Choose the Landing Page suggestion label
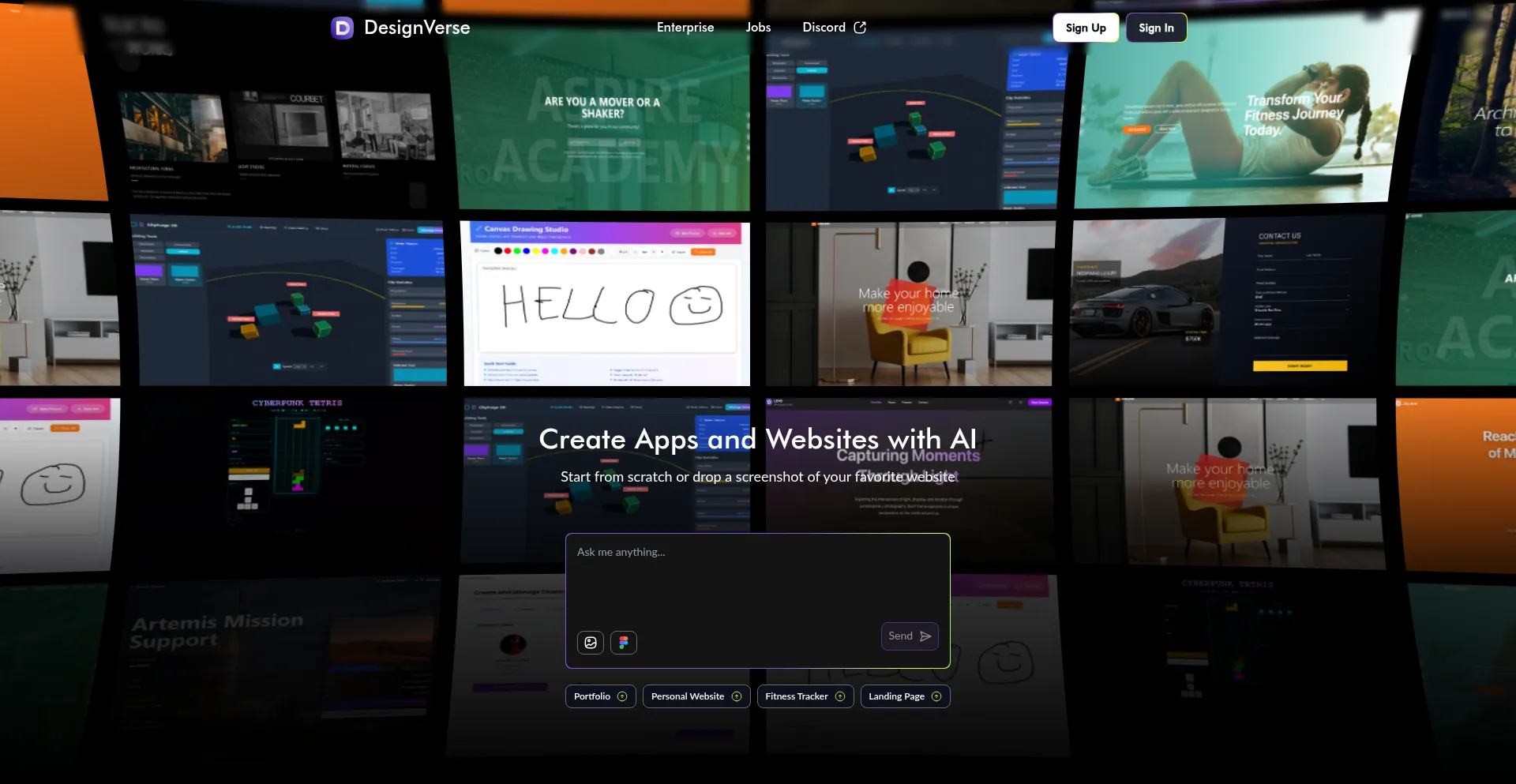The image size is (1516, 784). (x=896, y=696)
